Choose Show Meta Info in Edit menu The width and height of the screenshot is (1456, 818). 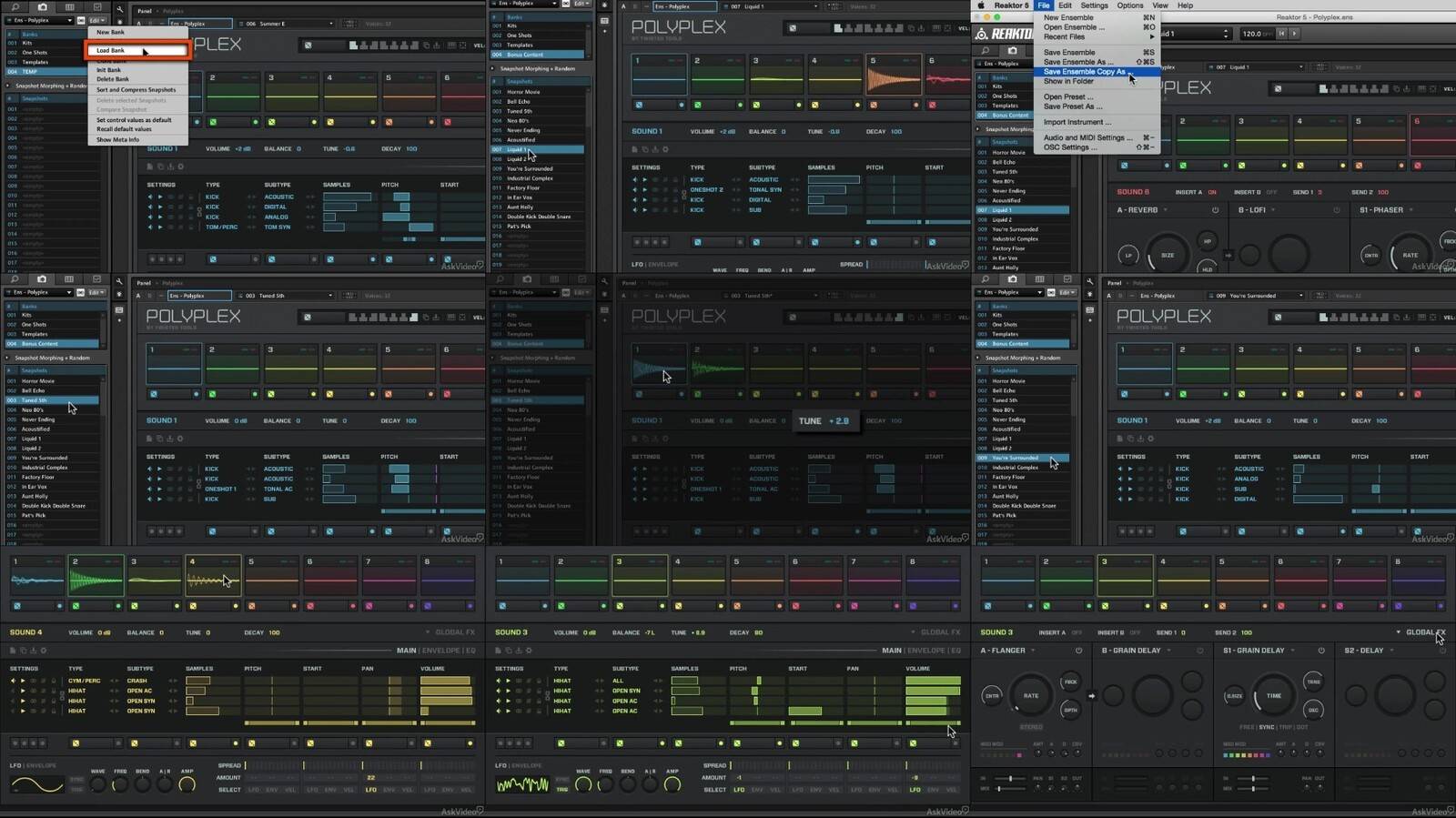pyautogui.click(x=138, y=139)
